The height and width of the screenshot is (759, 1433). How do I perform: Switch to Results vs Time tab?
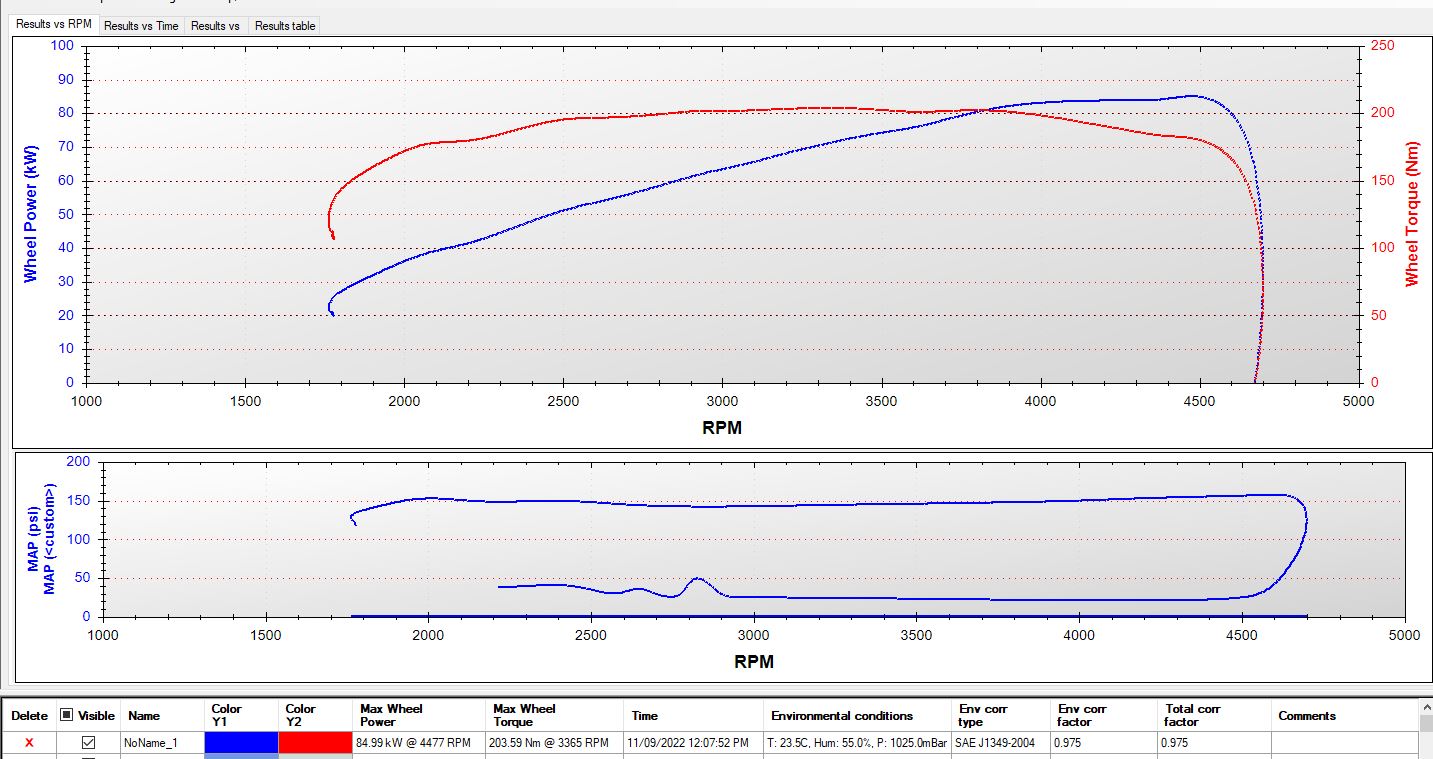pos(141,26)
